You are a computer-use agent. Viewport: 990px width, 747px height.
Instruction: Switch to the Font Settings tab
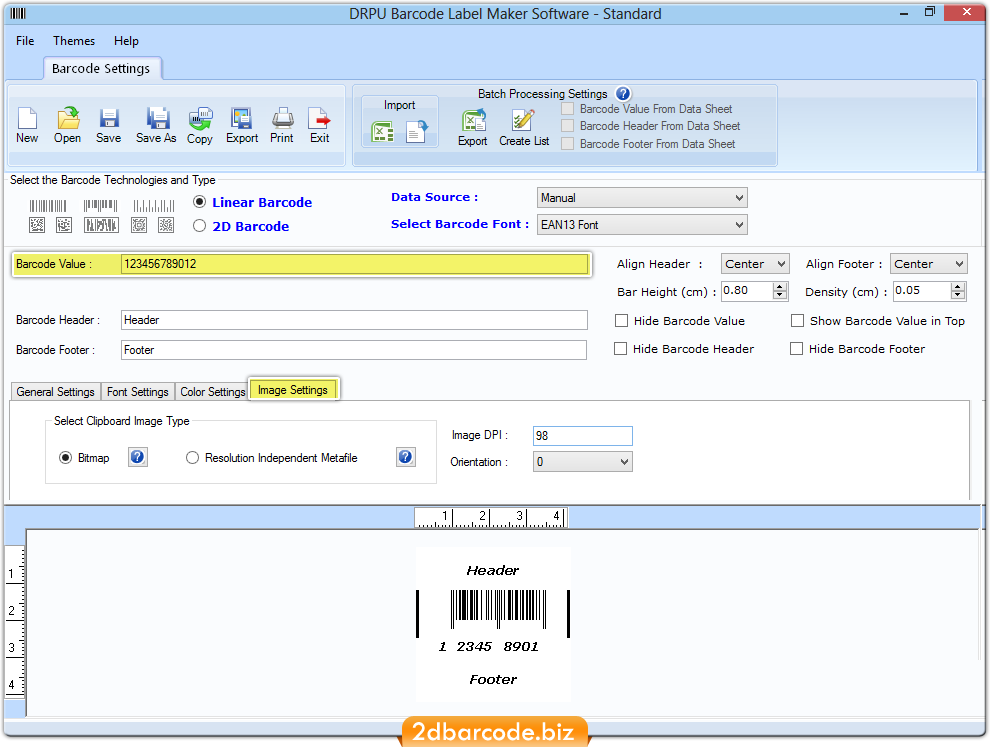[138, 391]
